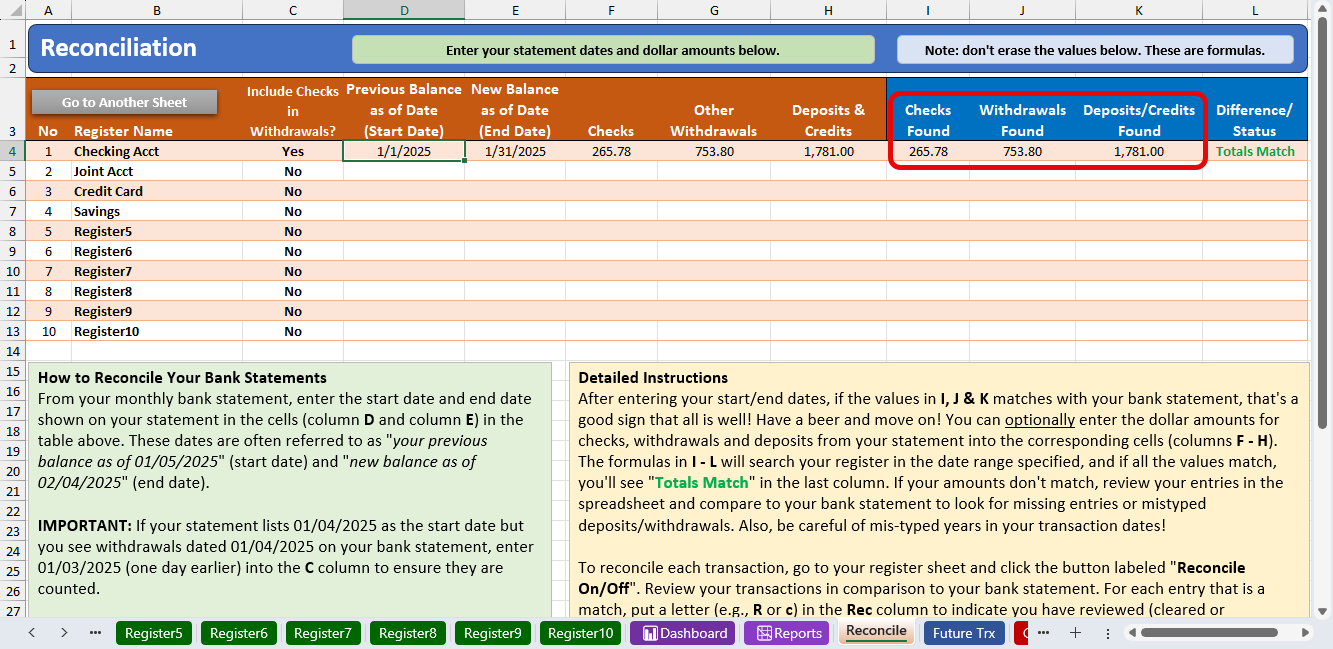This screenshot has height=649, width=1333.
Task: Click the Reconciliation title heading
Action: pos(118,48)
